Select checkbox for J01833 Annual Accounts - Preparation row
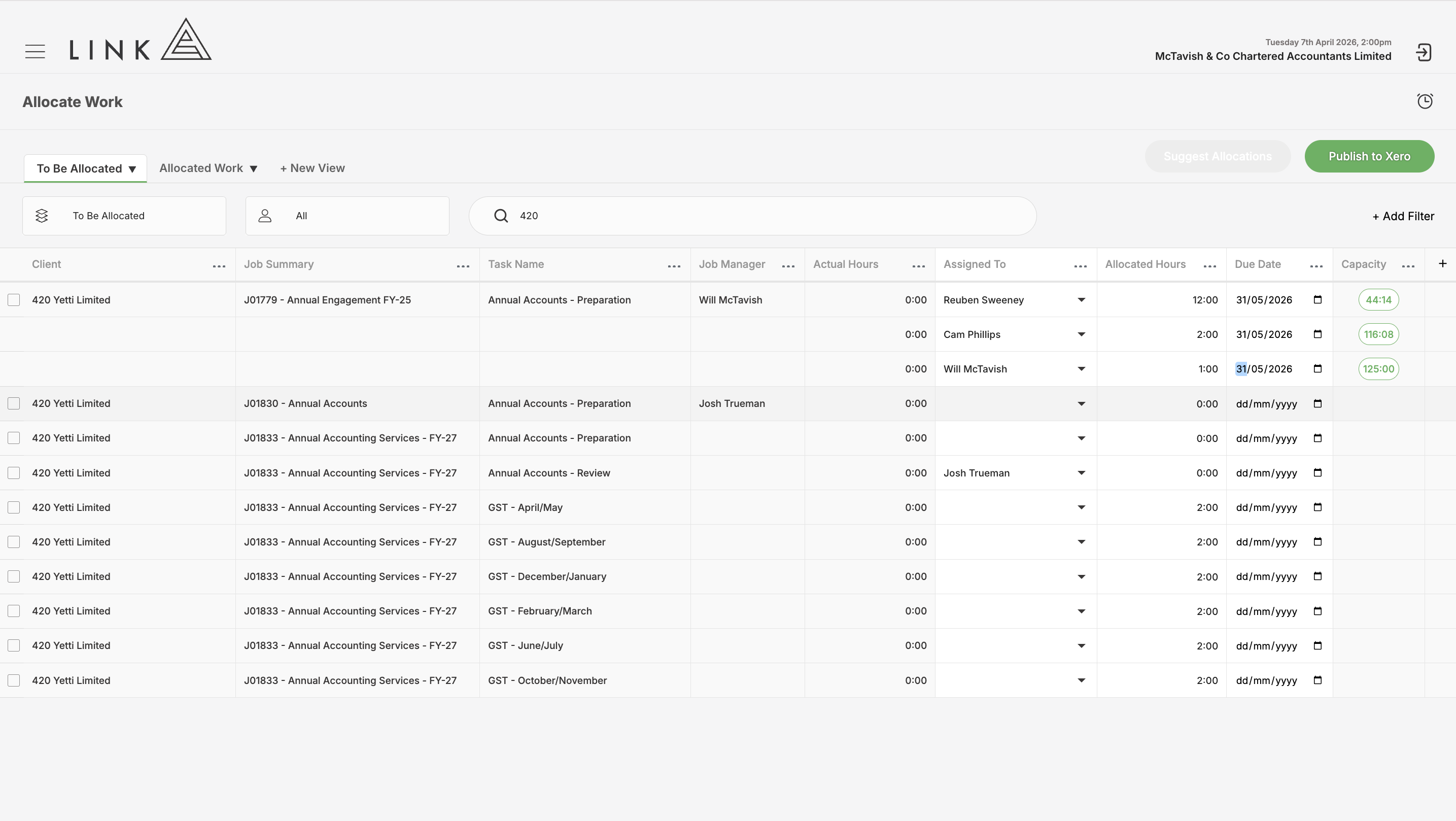This screenshot has width=1456, height=821. point(14,438)
